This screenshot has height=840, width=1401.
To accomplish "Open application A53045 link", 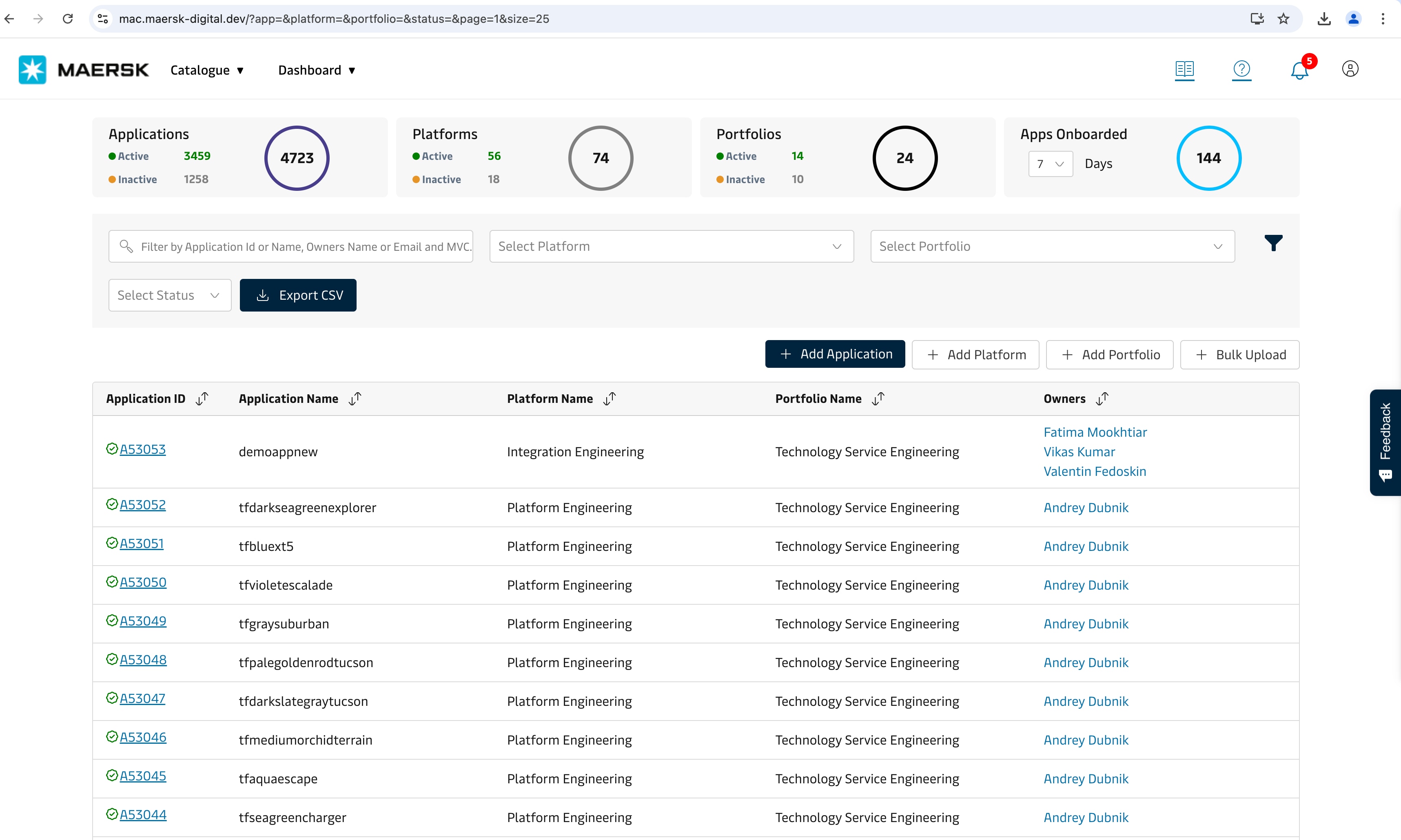I will 143,776.
